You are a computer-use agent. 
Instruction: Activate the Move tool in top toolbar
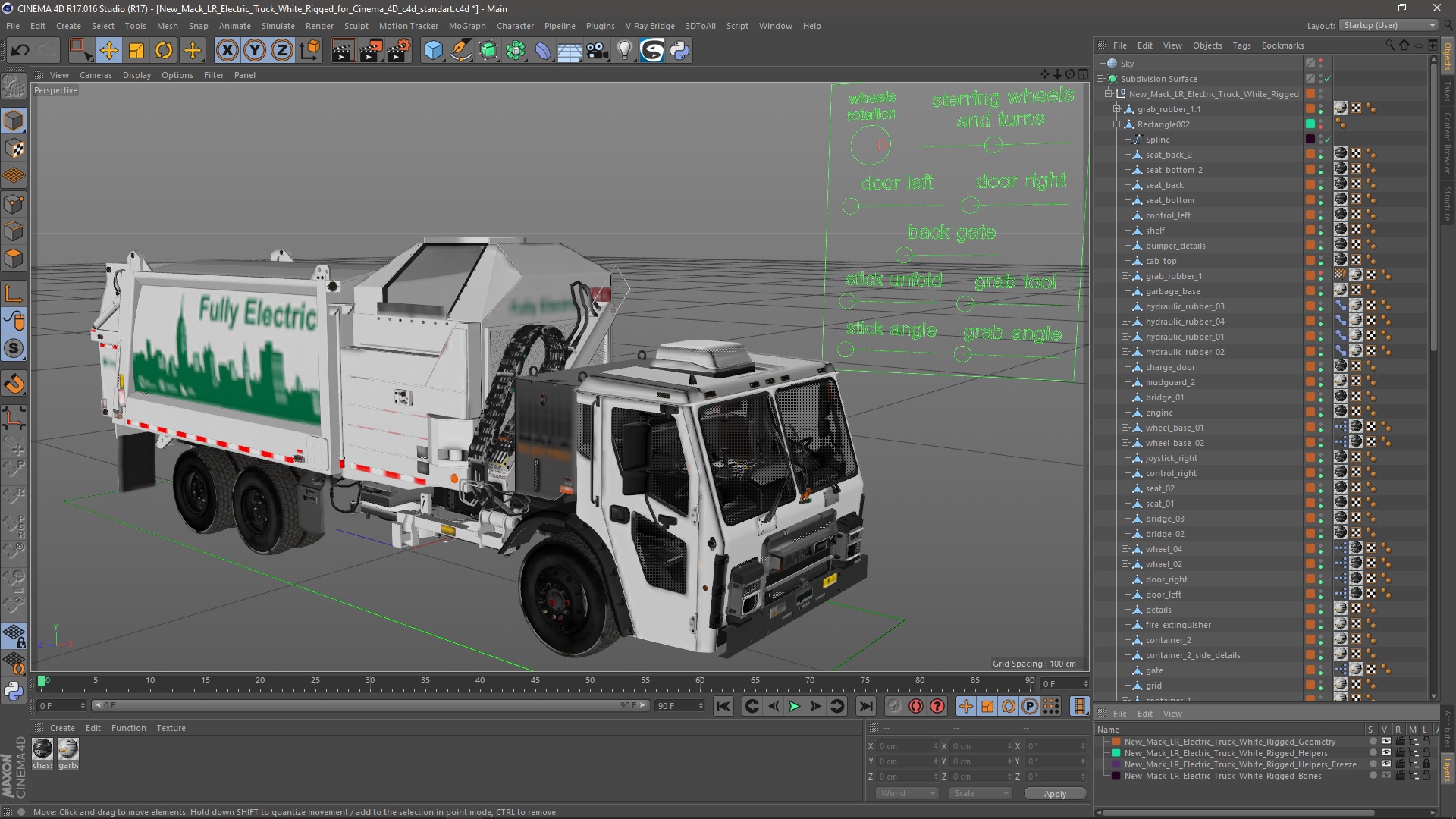point(109,51)
